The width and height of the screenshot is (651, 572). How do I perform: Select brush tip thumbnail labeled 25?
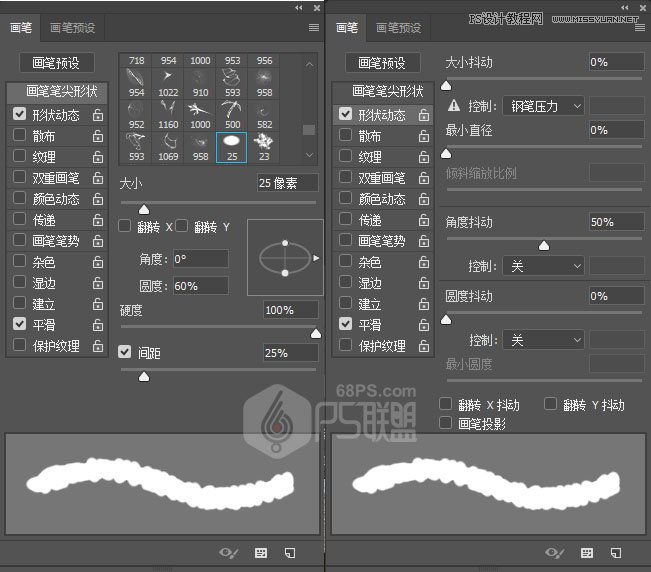(x=232, y=147)
